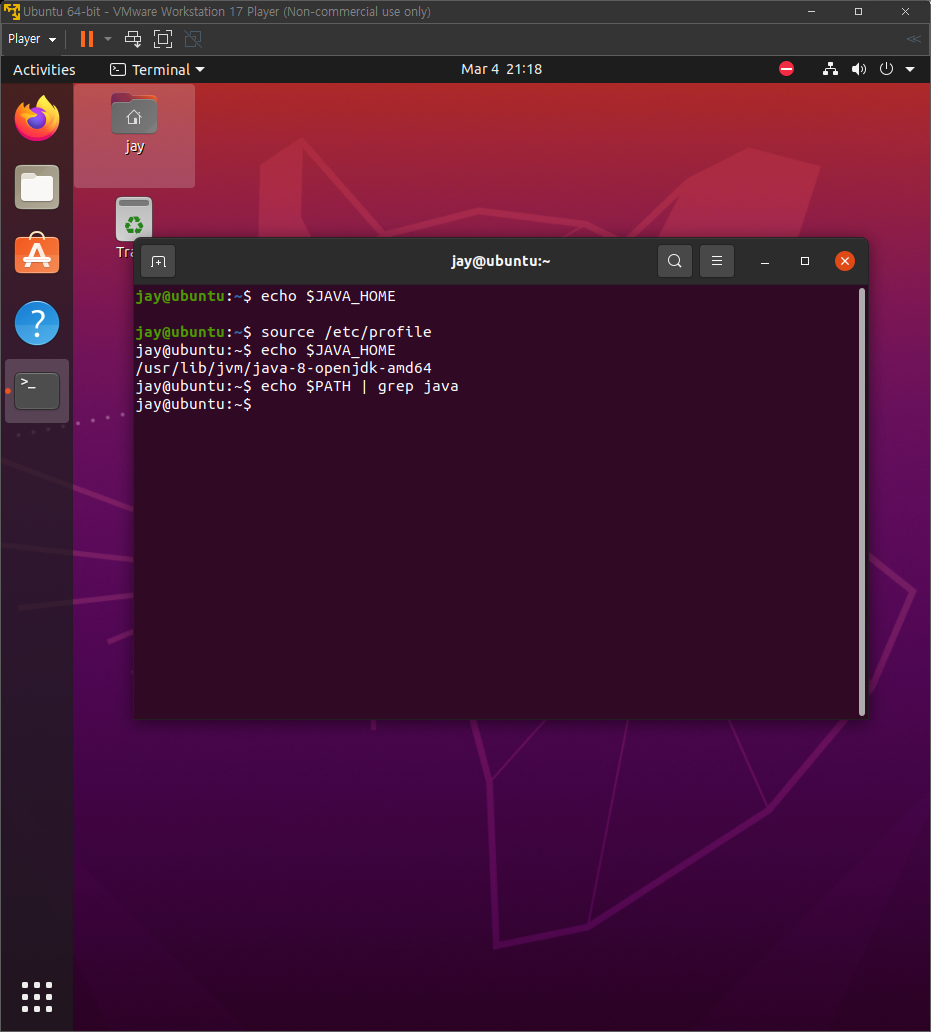Viewport: 931px width, 1032px height.
Task: Click the red do-not-disturb indicator icon
Action: point(786,69)
